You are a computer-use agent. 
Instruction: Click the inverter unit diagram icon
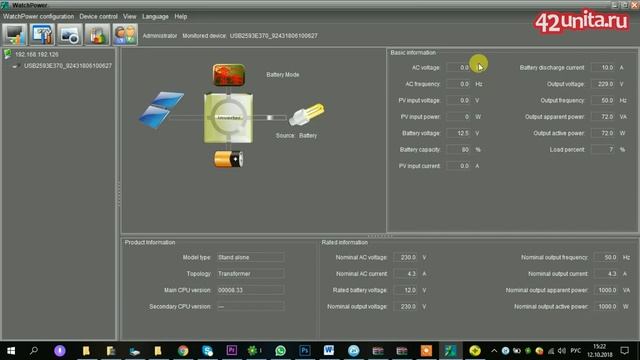229,118
